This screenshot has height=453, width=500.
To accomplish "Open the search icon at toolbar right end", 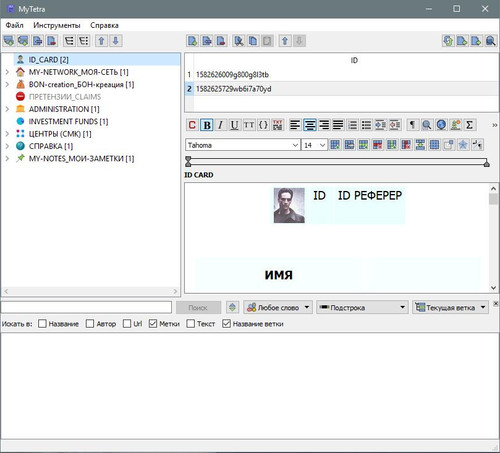I will (x=490, y=41).
